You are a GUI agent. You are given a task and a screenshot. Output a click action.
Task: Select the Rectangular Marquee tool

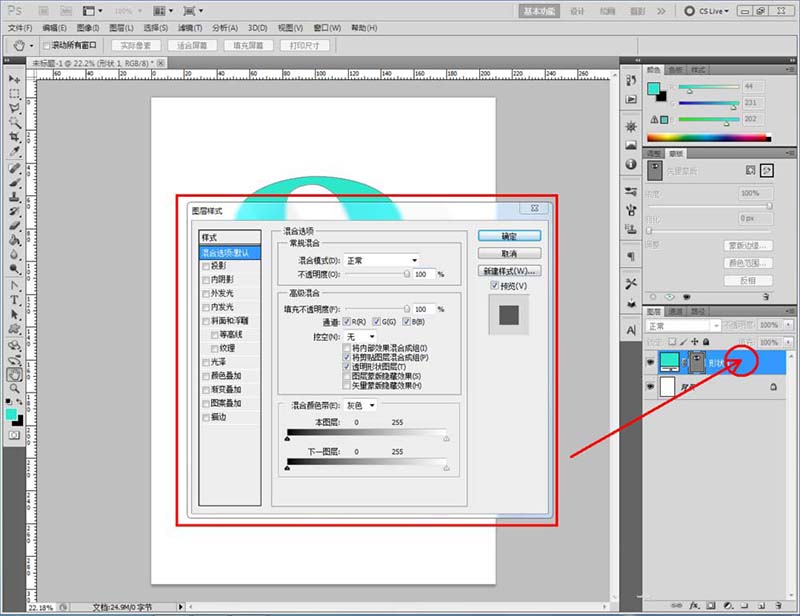[14, 94]
